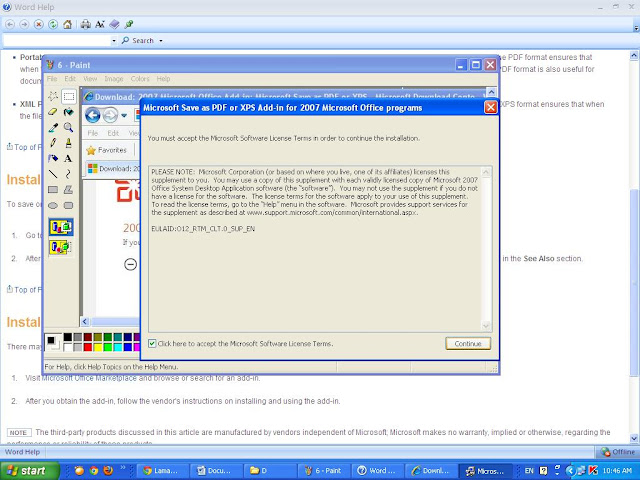Select opaque selection mode option in Paint
This screenshot has width=640, height=480.
61,227
